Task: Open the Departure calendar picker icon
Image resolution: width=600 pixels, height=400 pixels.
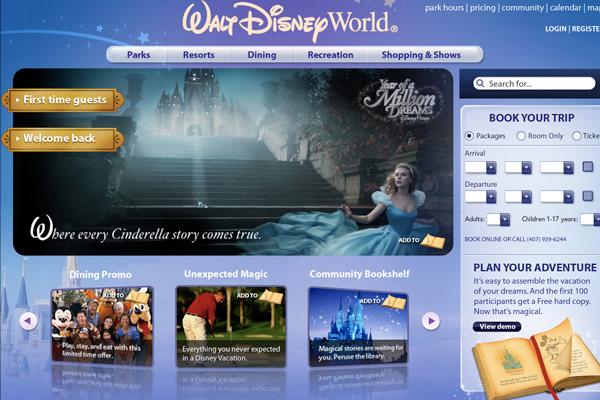Action: tap(587, 196)
